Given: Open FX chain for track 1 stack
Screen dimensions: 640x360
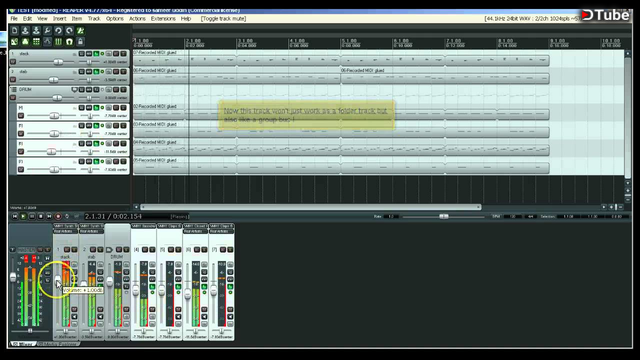Looking at the screenshot, I should tap(96, 53).
